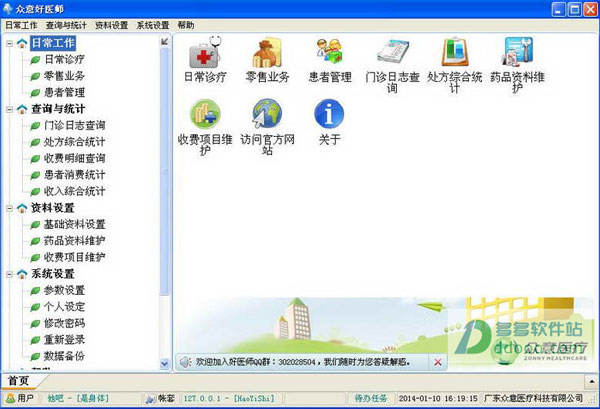Click the leaf icon beside 收费明细查询
The height and width of the screenshot is (409, 600).
click(35, 158)
